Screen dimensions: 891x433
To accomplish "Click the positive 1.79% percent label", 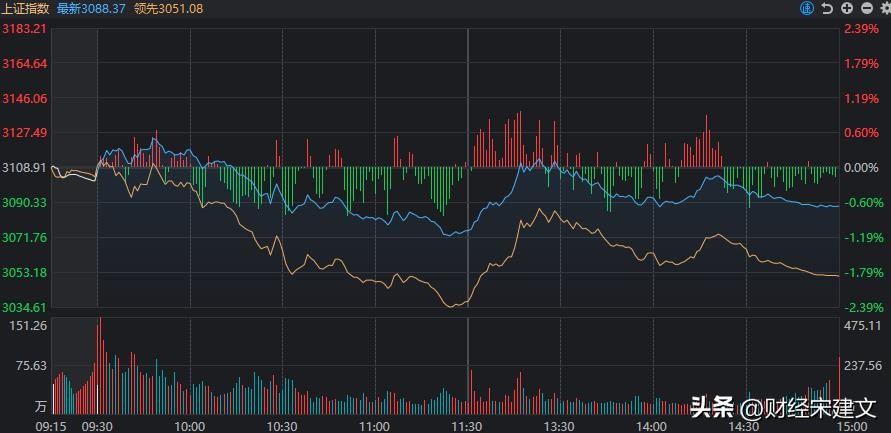I will (861, 64).
